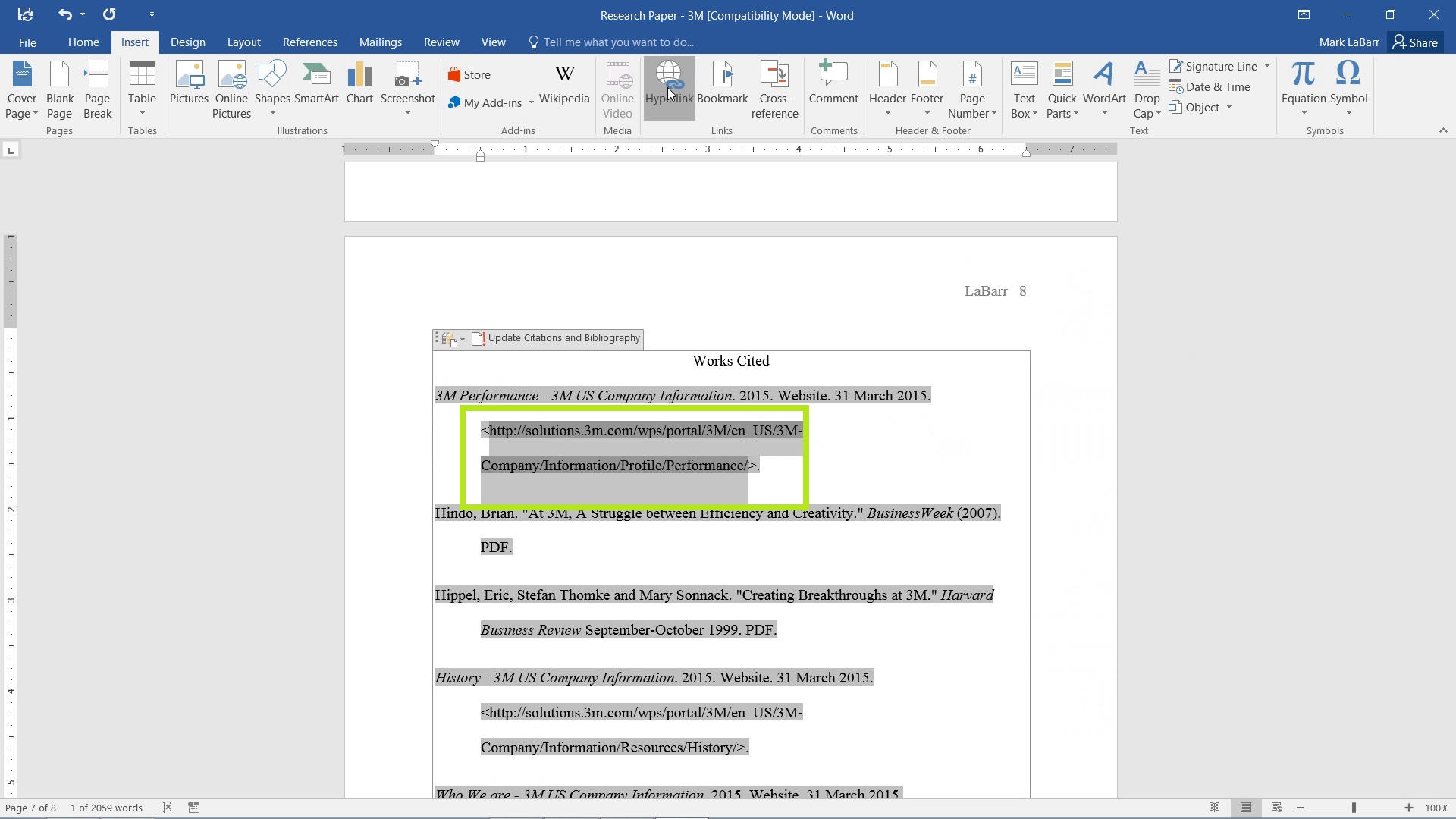Image resolution: width=1456 pixels, height=819 pixels.
Task: Insert a Cover Page
Action: [22, 89]
